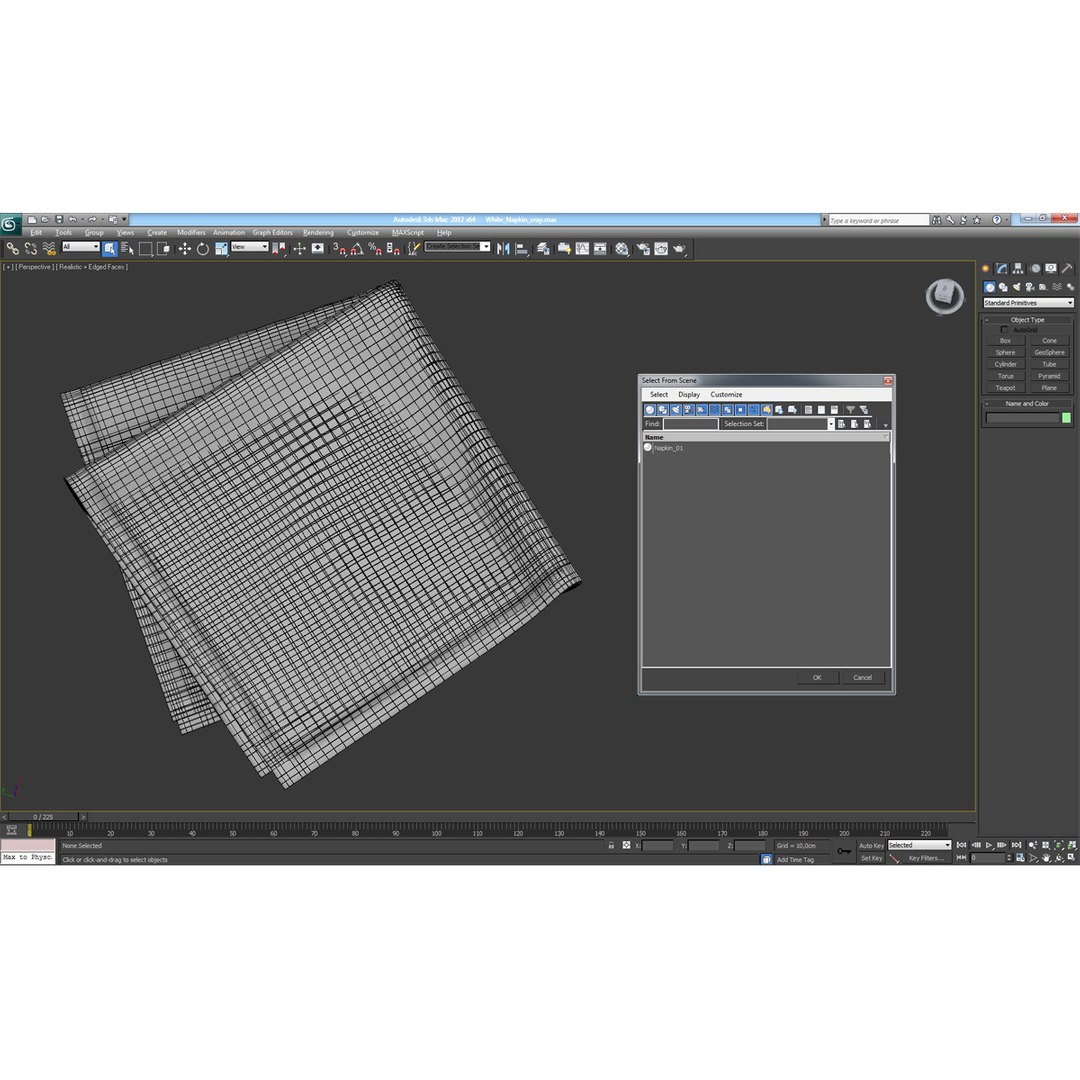This screenshot has width=1080, height=1080.
Task: Click the Align tool icon
Action: [521, 249]
